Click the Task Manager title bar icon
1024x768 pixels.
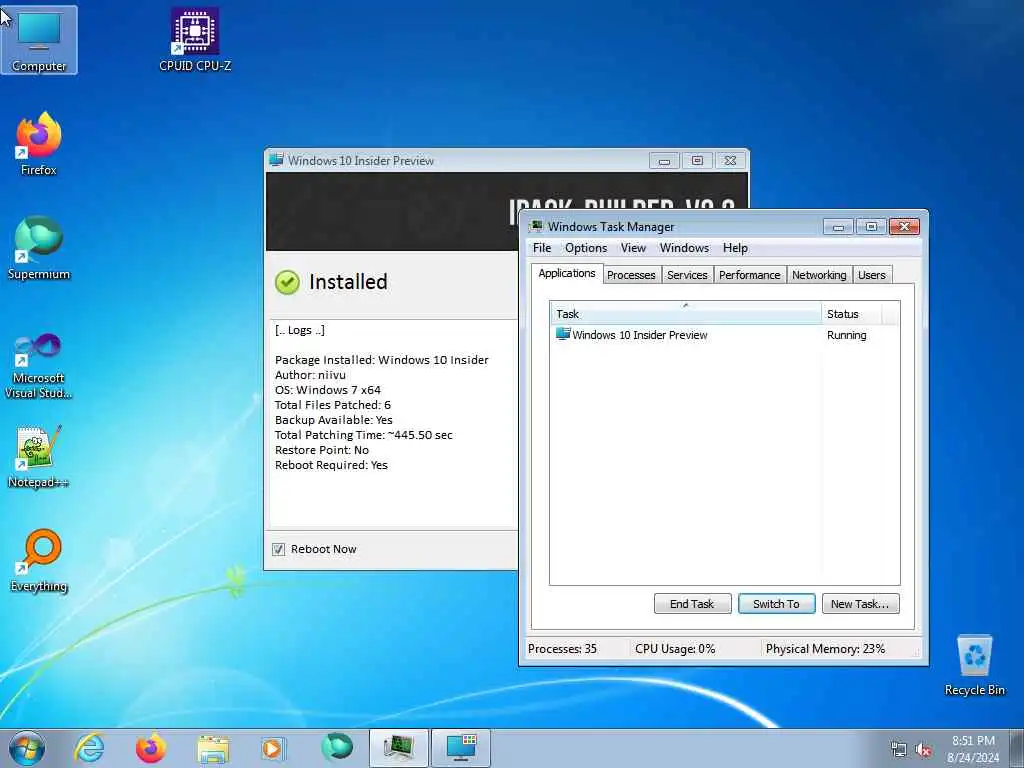(536, 227)
